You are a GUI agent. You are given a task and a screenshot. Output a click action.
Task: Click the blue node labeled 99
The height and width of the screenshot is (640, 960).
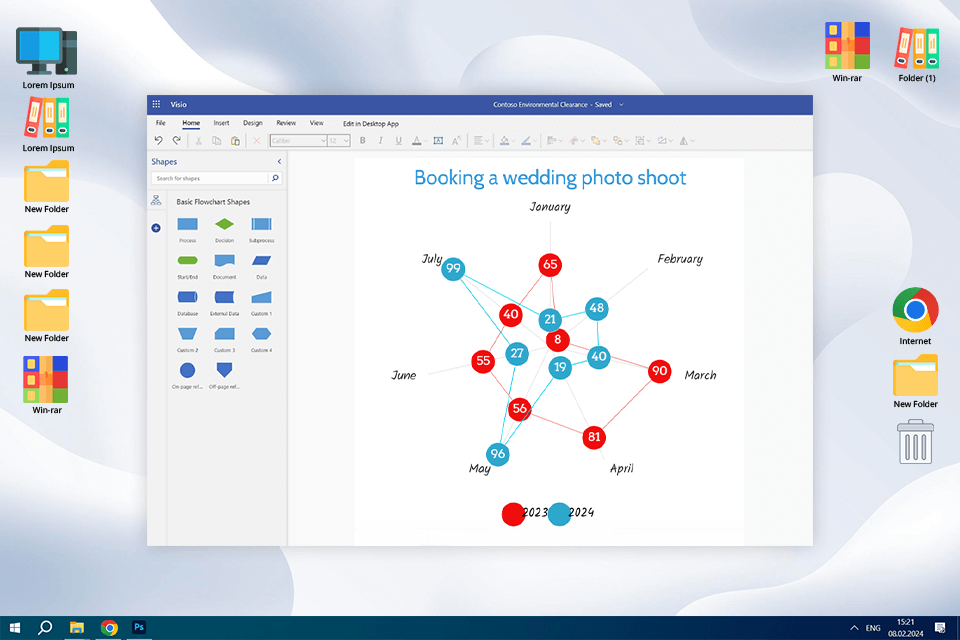coord(453,268)
